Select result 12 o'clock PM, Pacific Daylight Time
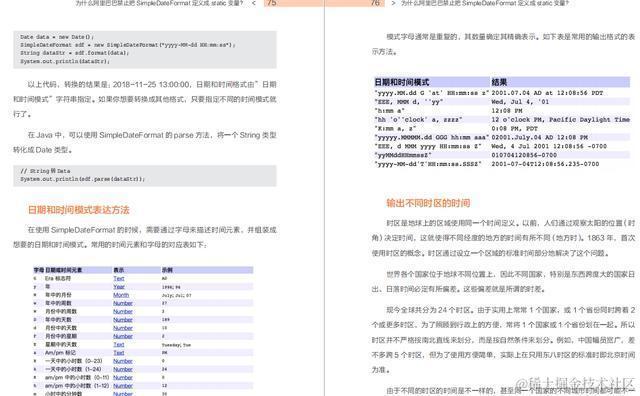The height and width of the screenshot is (396, 640). pyautogui.click(x=560, y=120)
